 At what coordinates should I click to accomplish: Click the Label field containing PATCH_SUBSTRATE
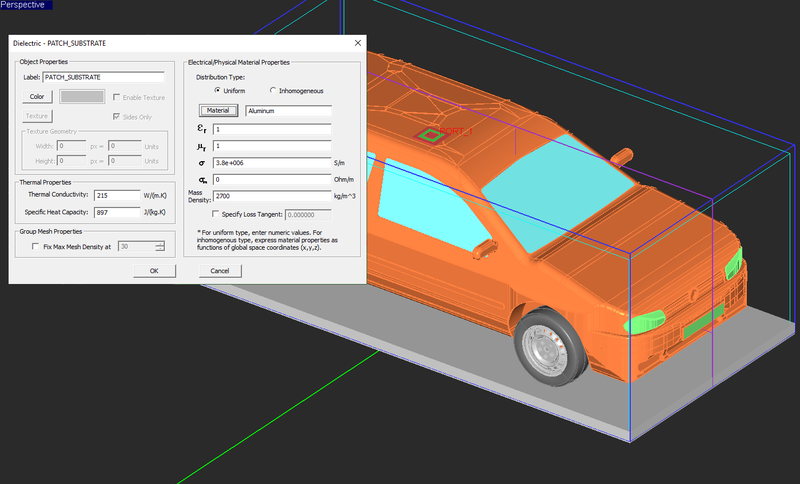(103, 77)
